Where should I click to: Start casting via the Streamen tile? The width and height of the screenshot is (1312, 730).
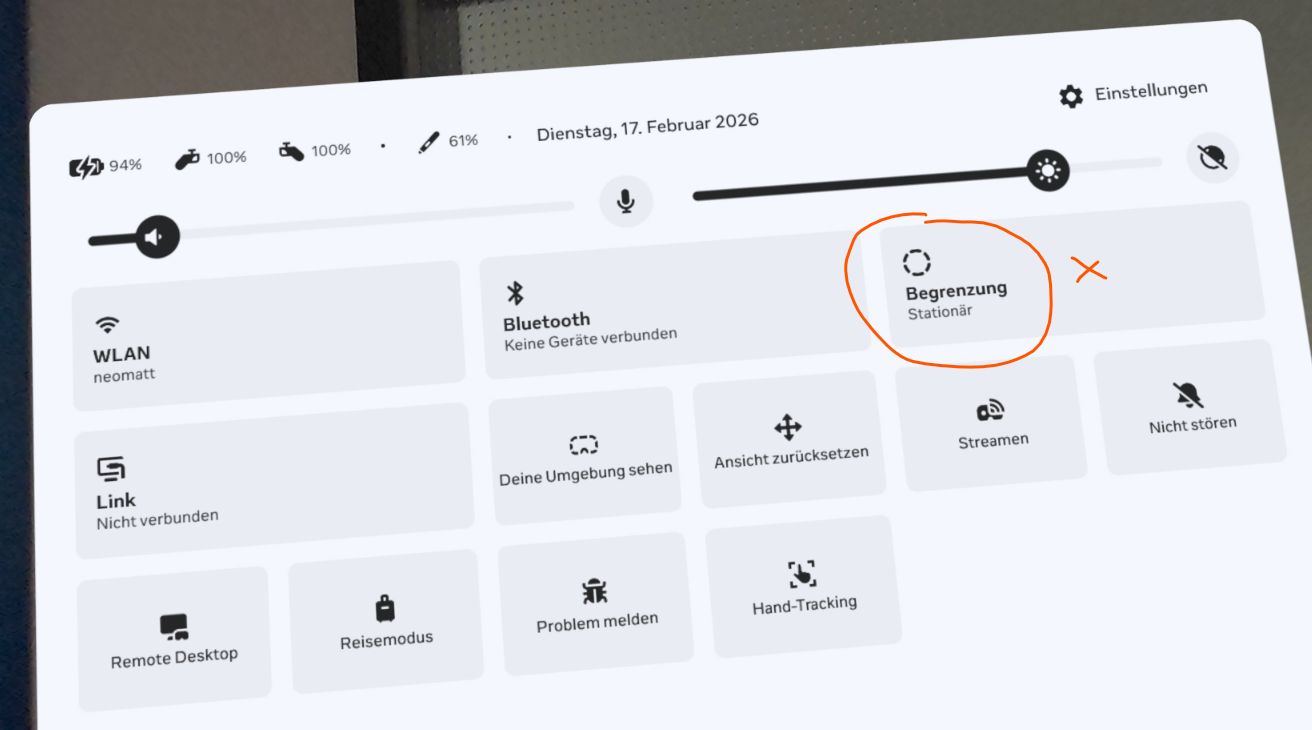pos(992,424)
